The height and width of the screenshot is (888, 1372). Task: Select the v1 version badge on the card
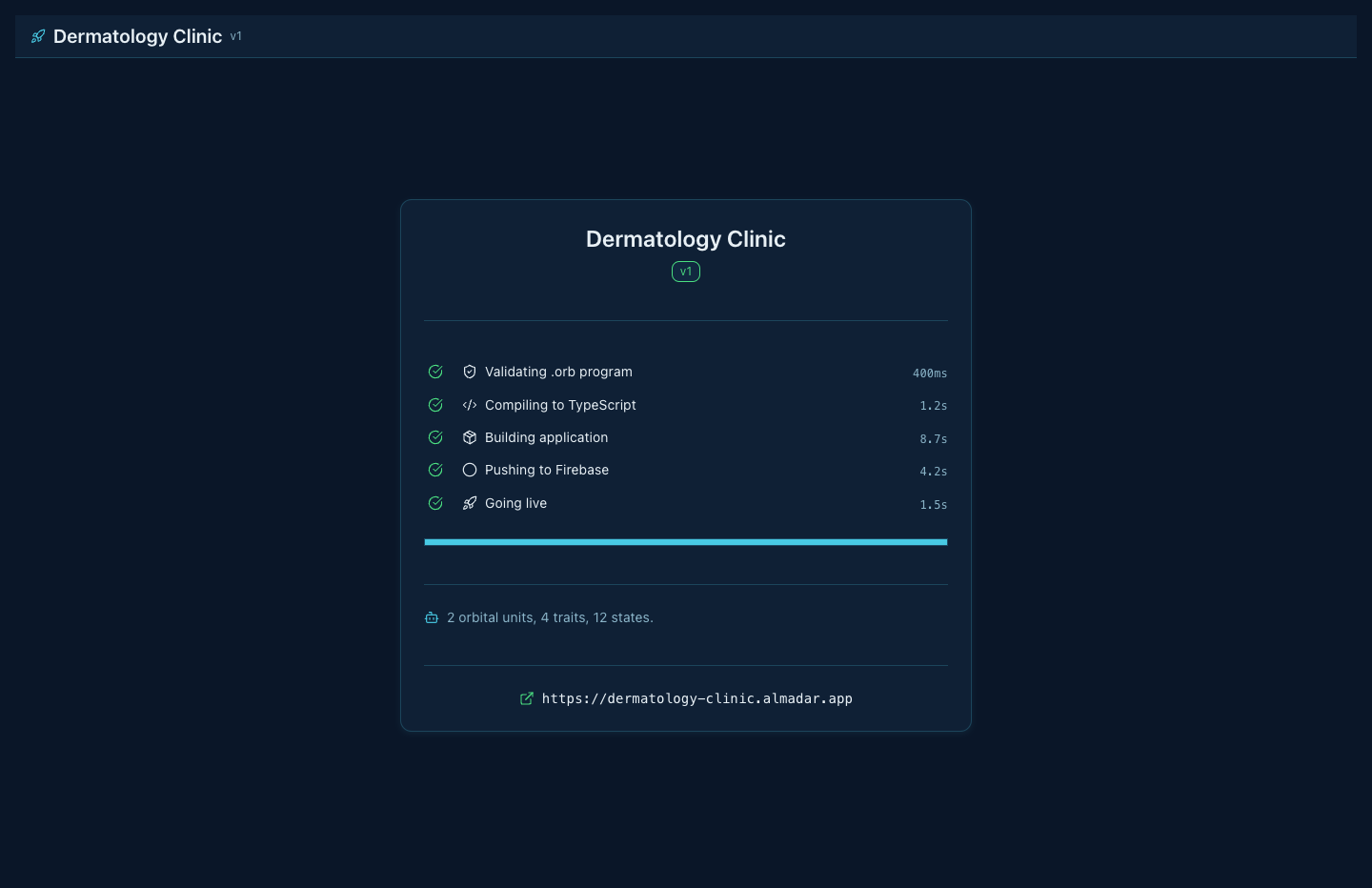point(686,272)
